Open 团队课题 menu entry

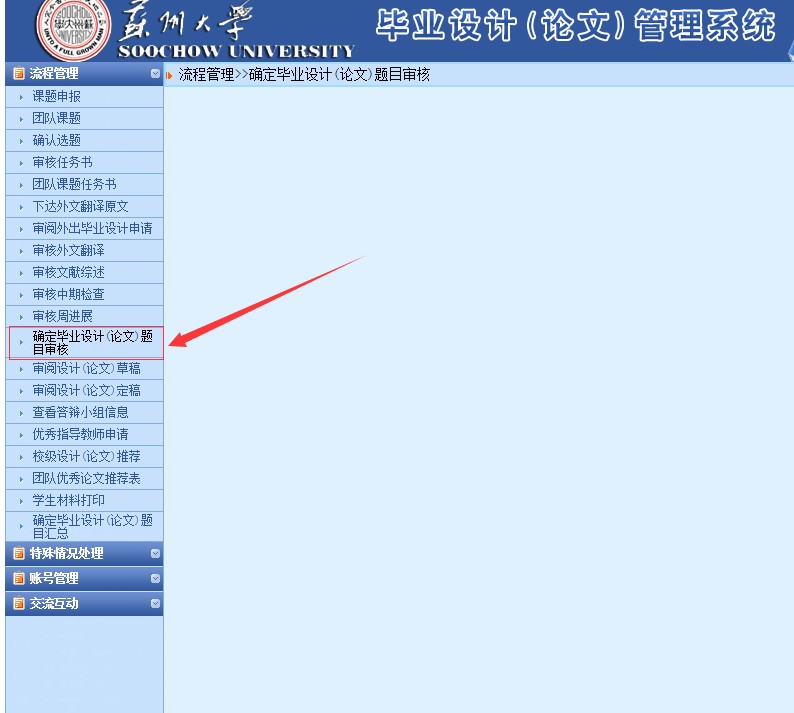pyautogui.click(x=56, y=118)
